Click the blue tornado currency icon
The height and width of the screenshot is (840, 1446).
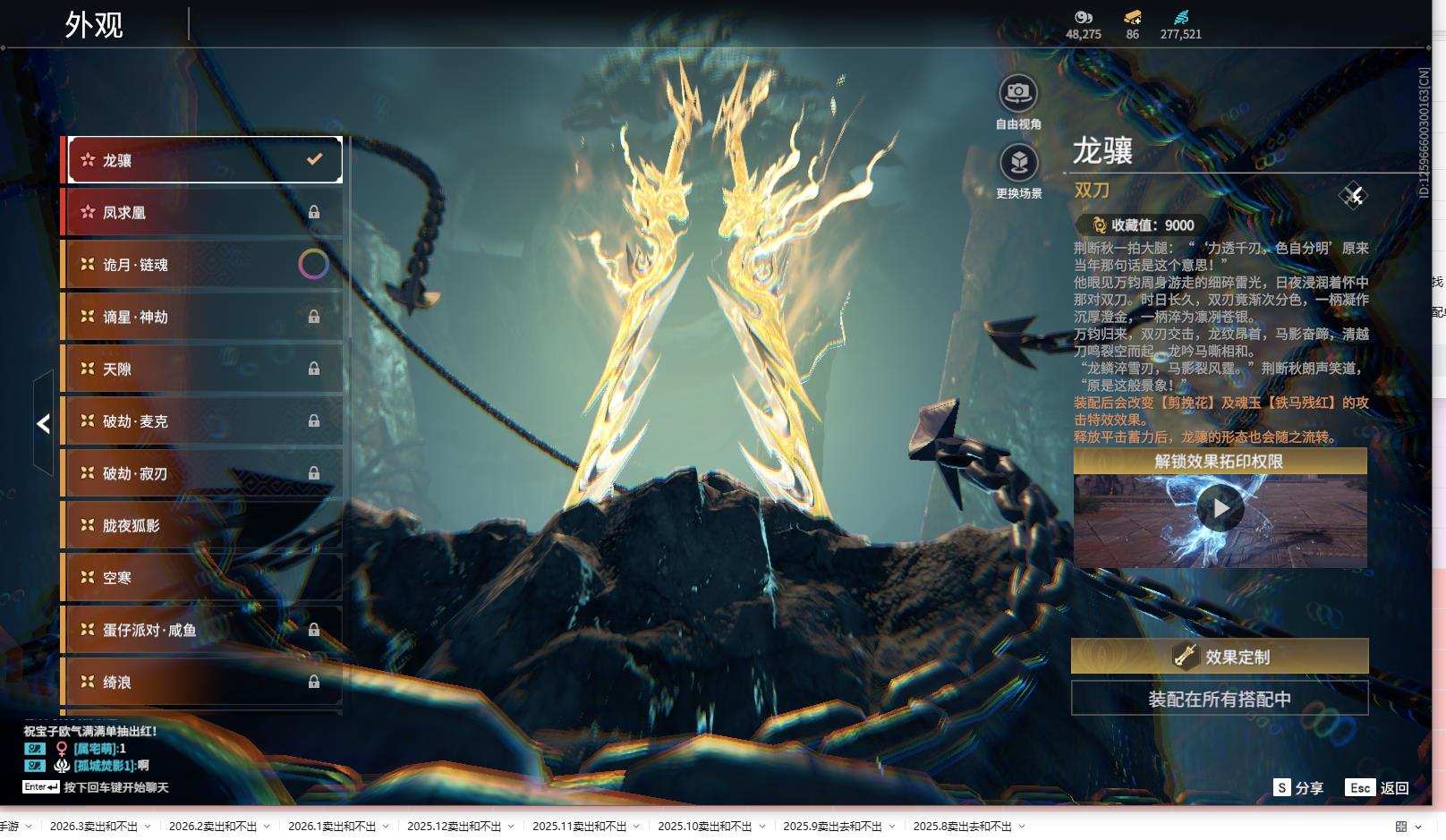pos(1181,17)
